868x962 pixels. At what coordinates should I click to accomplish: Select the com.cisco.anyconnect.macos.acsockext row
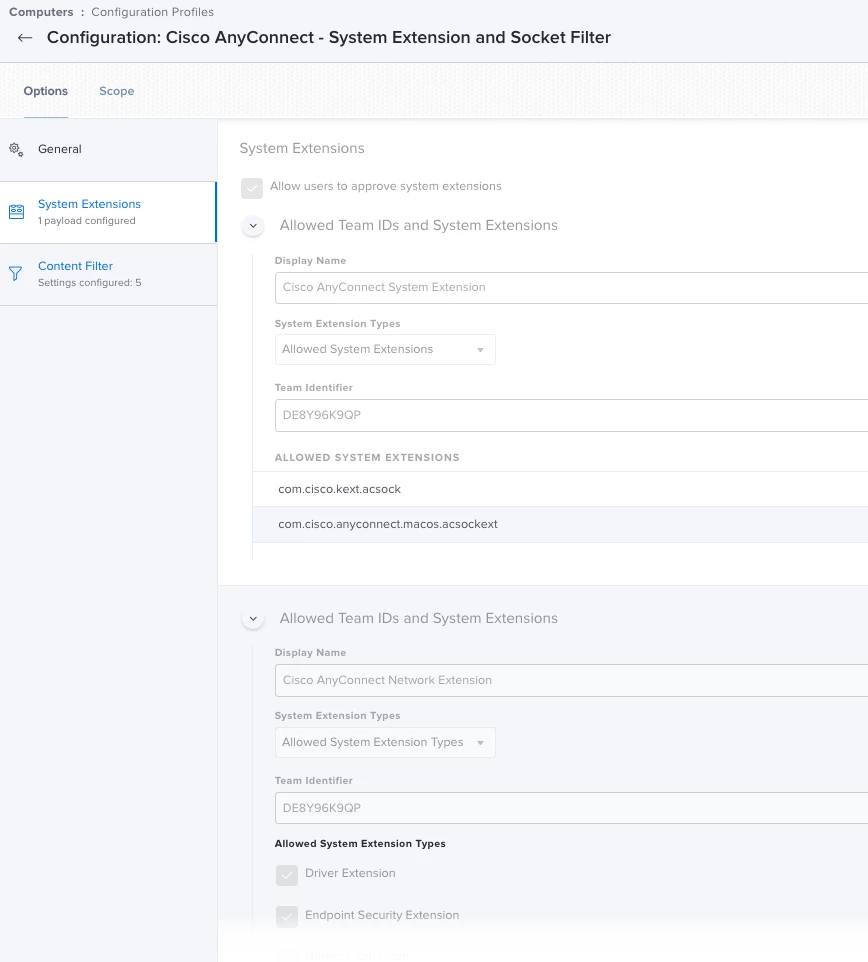tap(560, 525)
